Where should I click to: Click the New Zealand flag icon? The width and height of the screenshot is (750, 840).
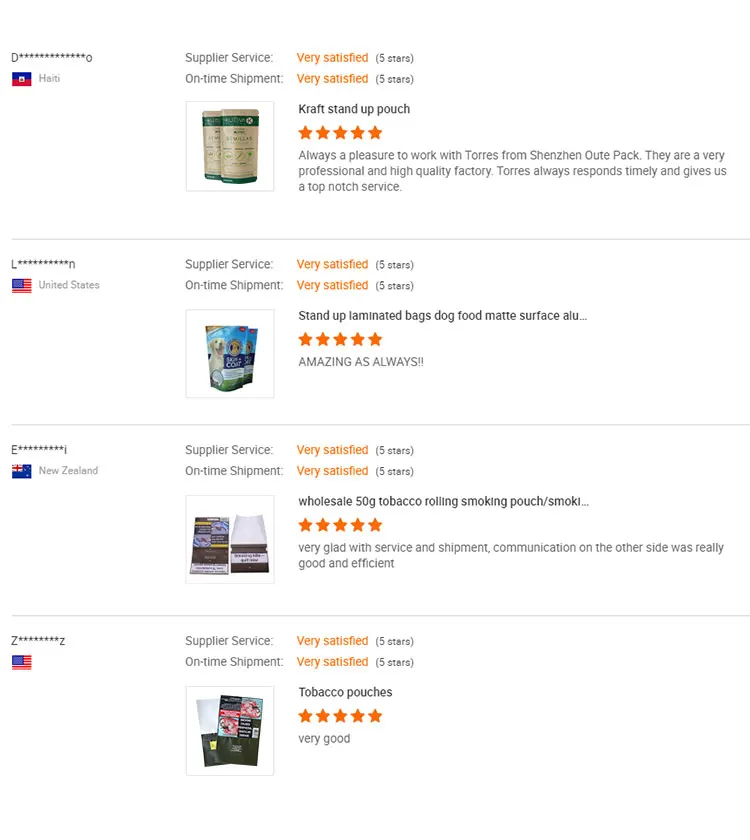22,472
